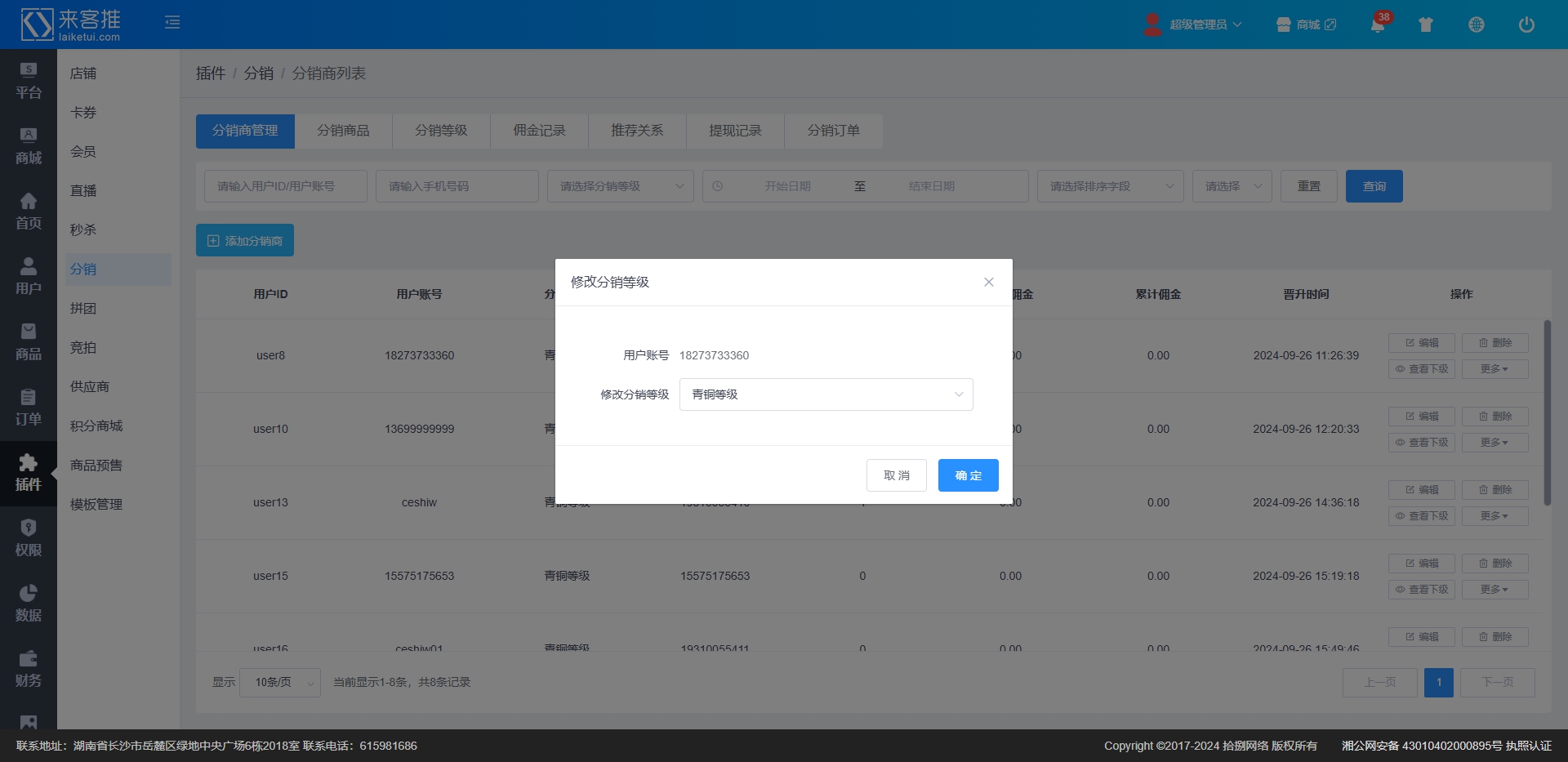
Task: Open the 权限 section in left sidebar
Action: click(x=29, y=538)
